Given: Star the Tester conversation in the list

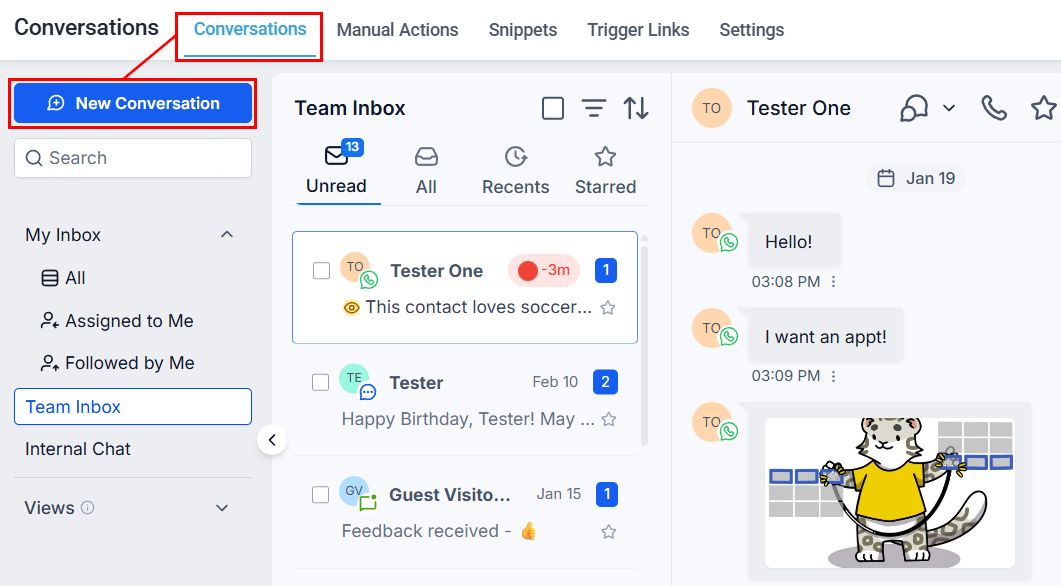Looking at the screenshot, I should click(x=608, y=420).
